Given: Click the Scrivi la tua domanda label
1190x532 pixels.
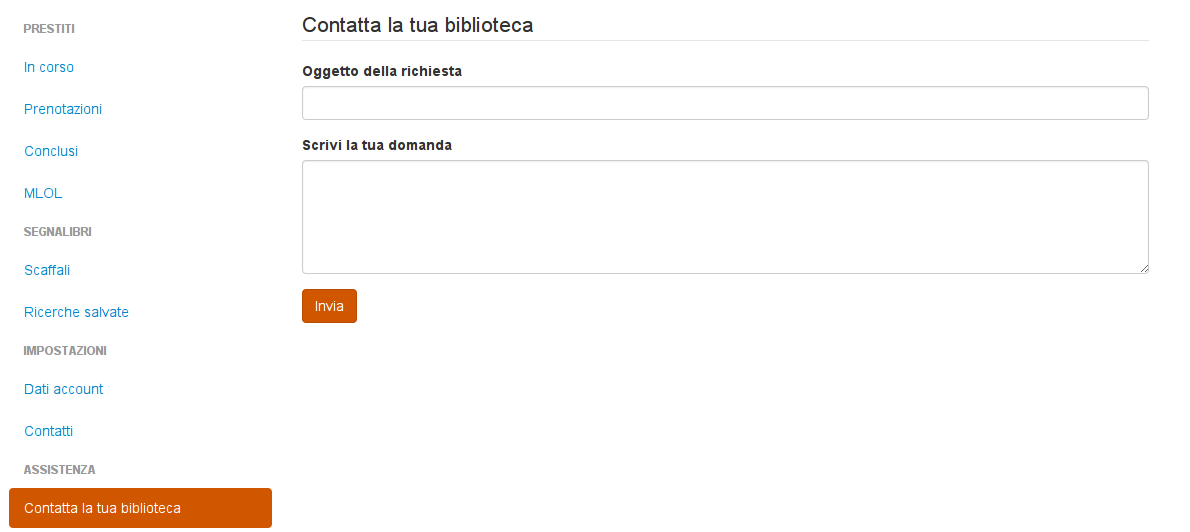Looking at the screenshot, I should click(377, 145).
